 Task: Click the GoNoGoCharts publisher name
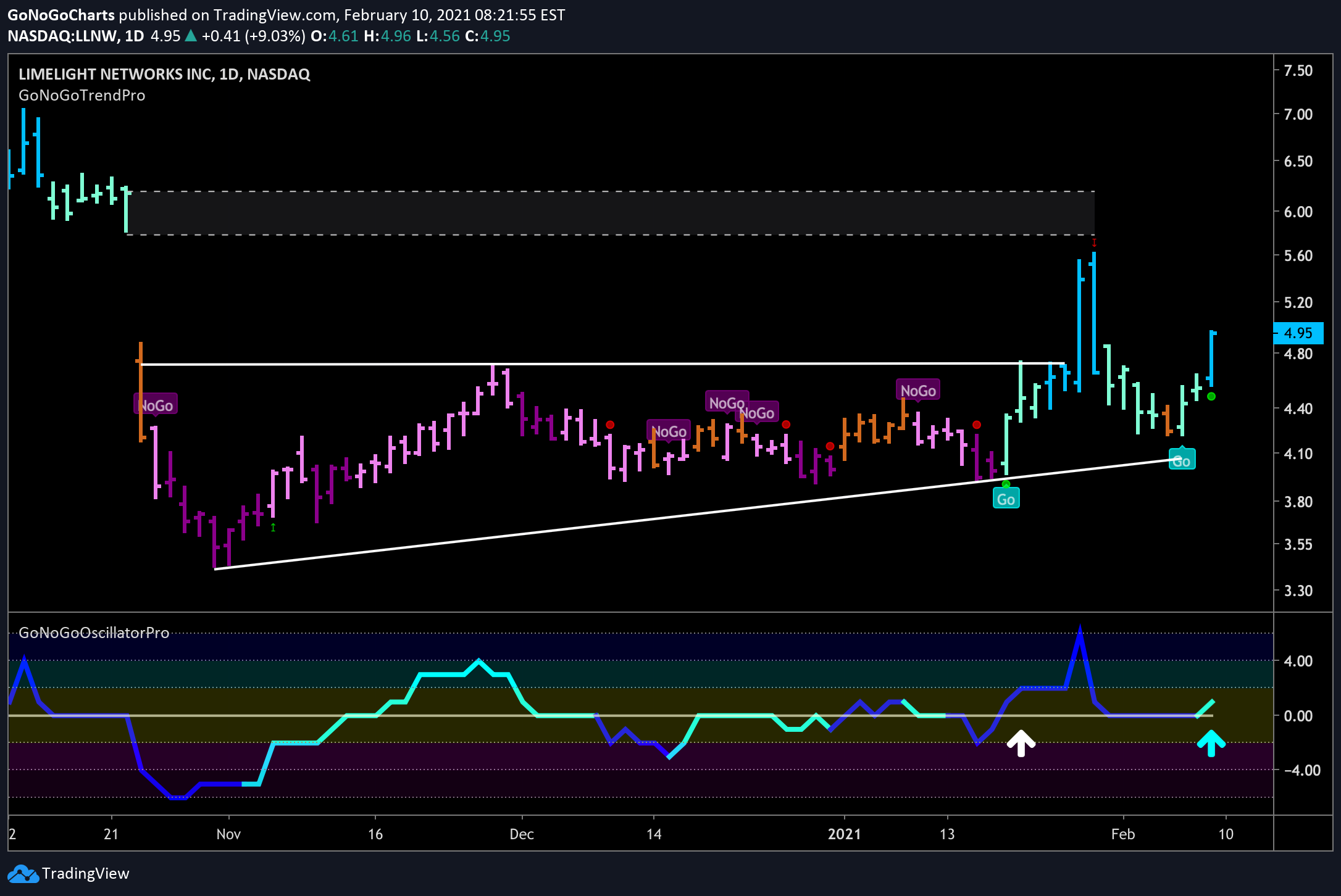tap(61, 15)
